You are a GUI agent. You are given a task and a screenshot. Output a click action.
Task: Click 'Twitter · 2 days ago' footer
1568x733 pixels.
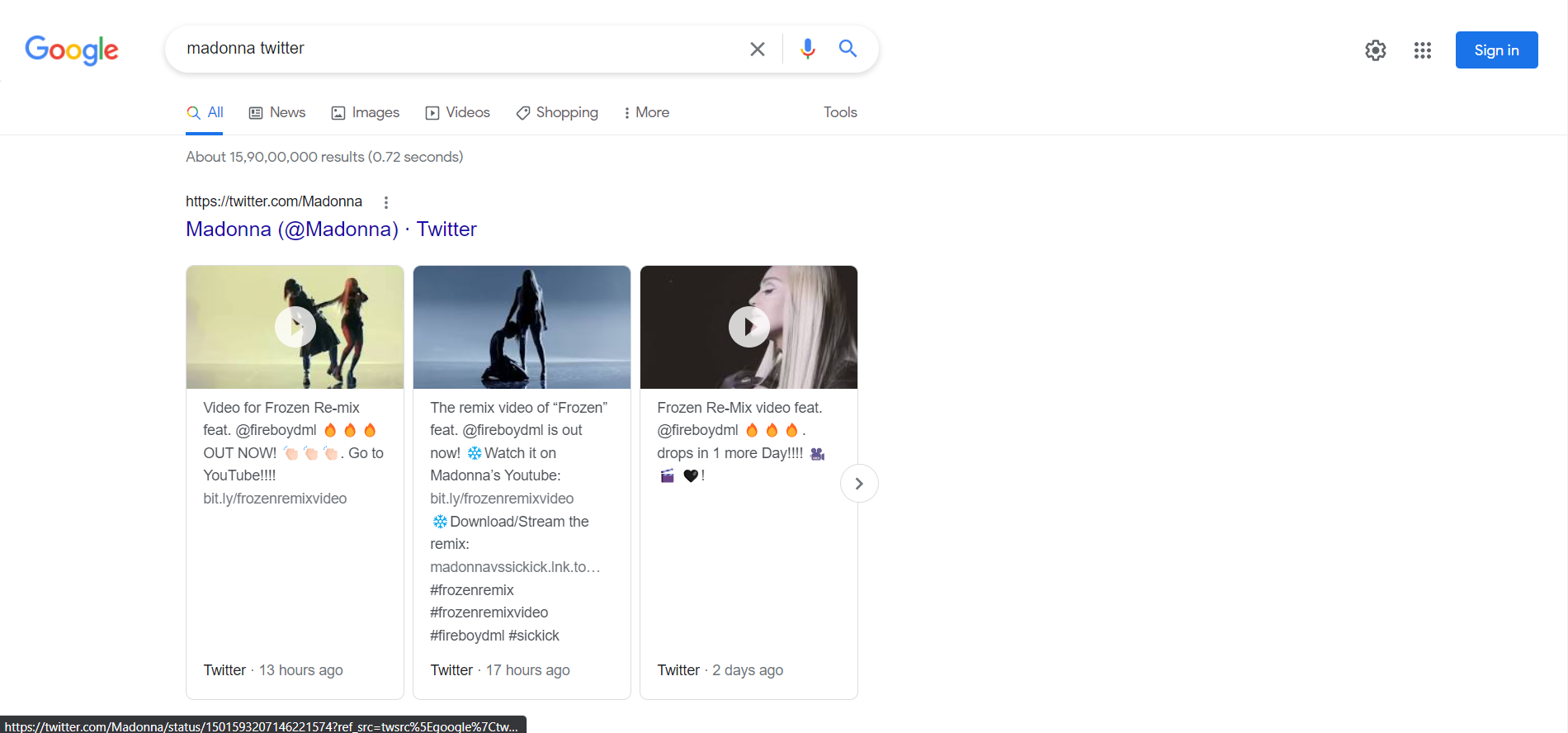coord(720,670)
